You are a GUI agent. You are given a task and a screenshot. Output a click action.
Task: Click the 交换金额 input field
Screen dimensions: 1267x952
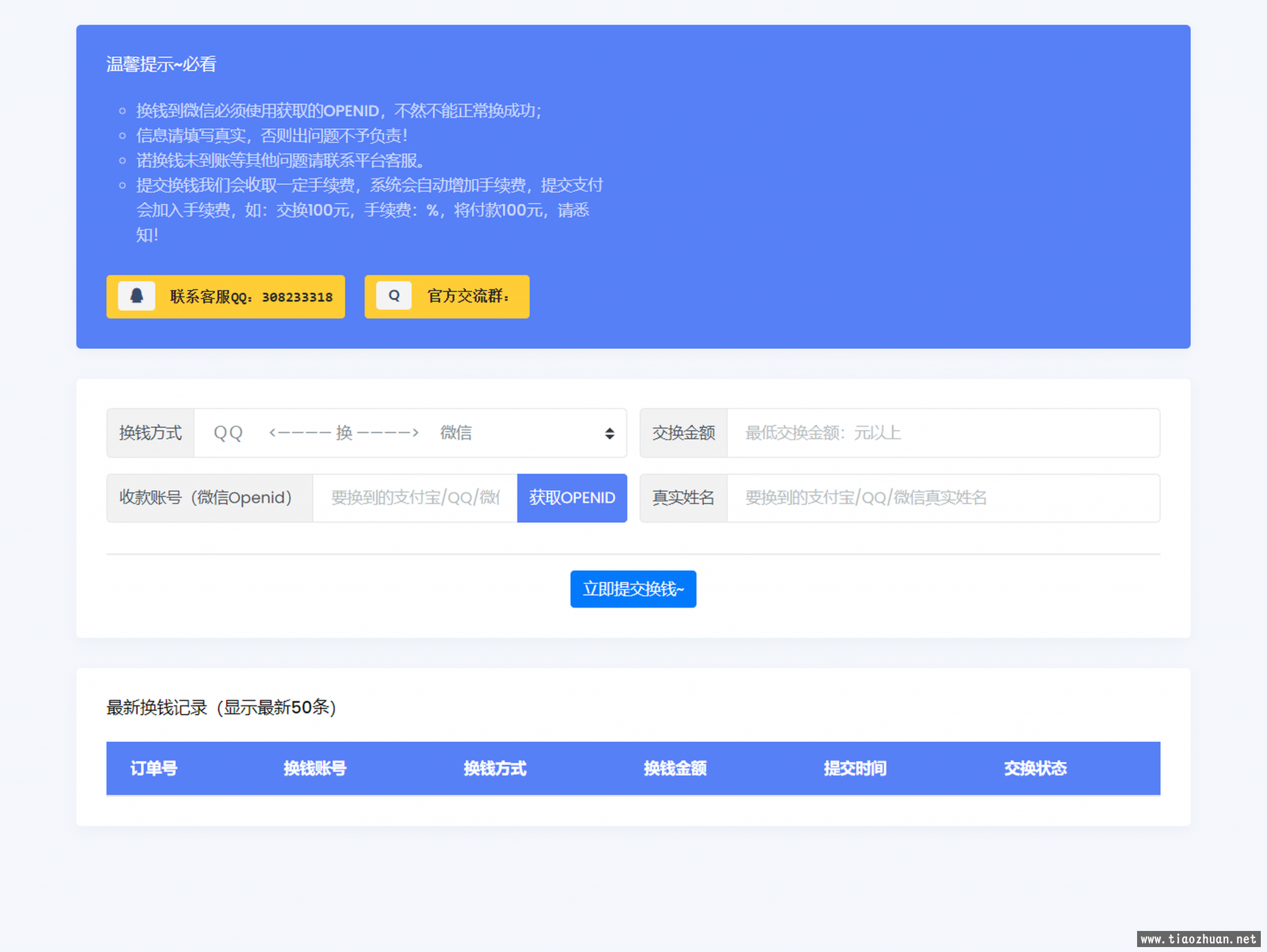[x=943, y=433]
